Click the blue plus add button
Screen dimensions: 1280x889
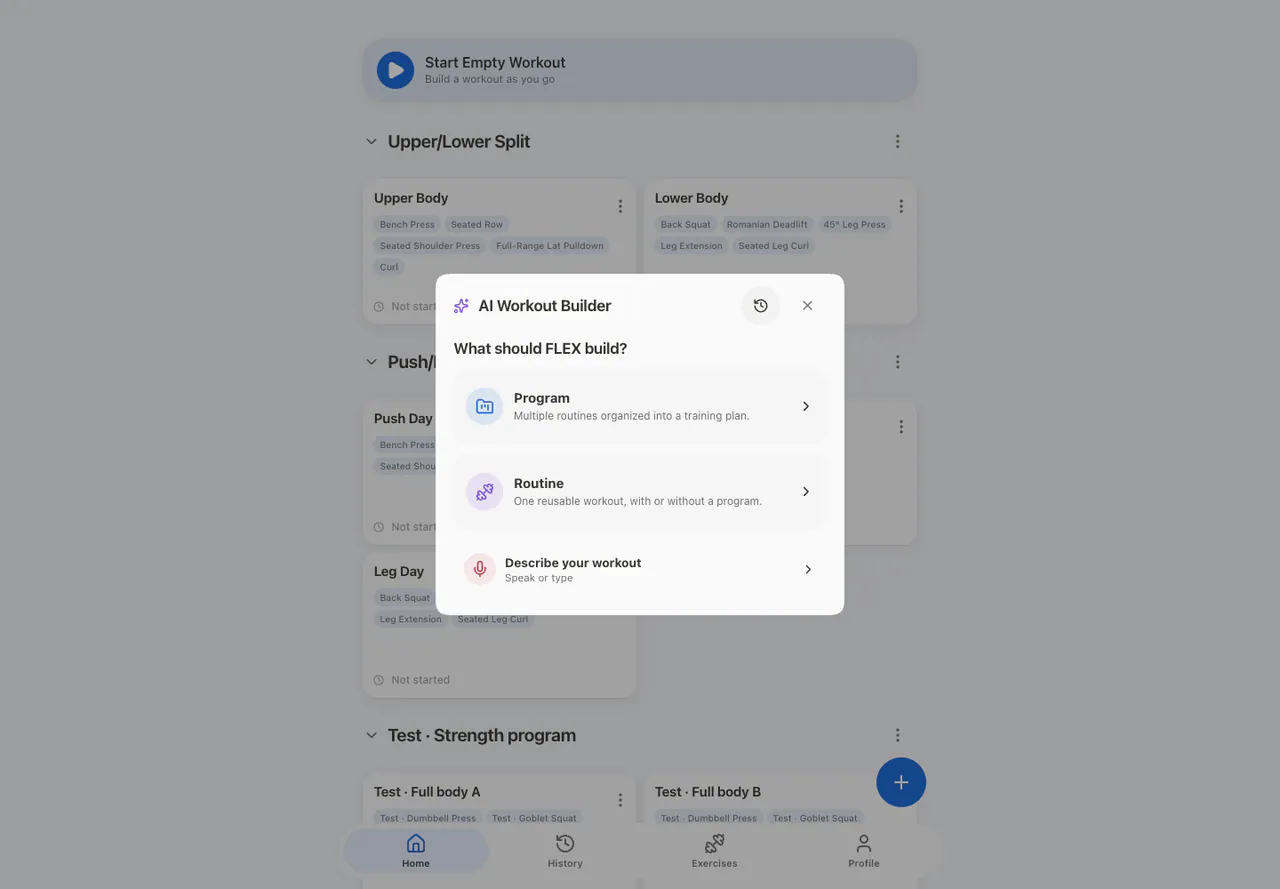coord(901,782)
